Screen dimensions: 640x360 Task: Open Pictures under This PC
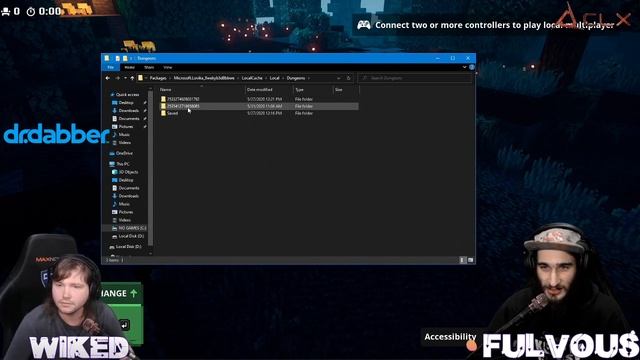point(126,212)
